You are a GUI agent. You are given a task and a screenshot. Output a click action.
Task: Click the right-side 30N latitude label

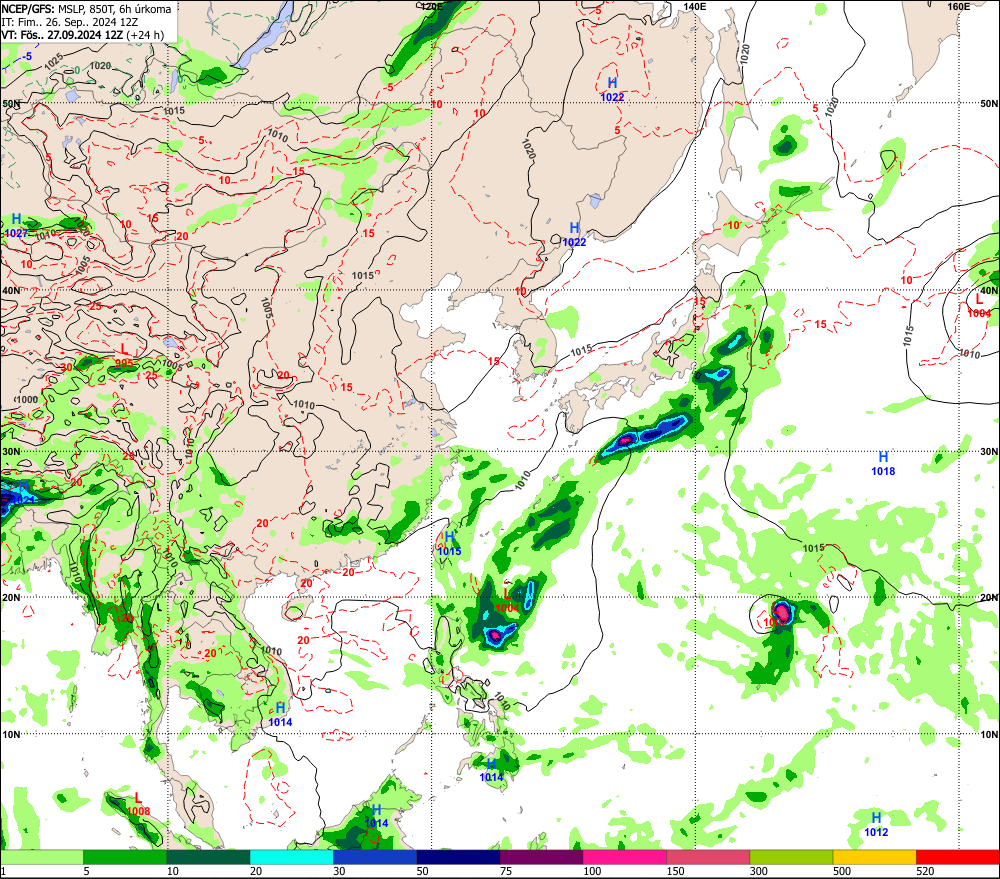[x=989, y=451]
